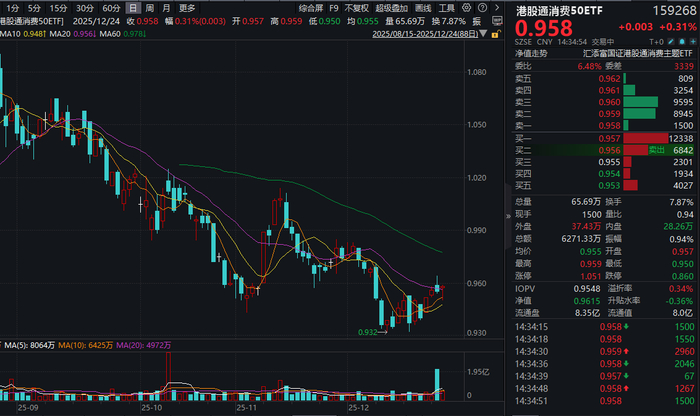
Task: Click the plus add-to-watchlist icon
Action: (693, 42)
